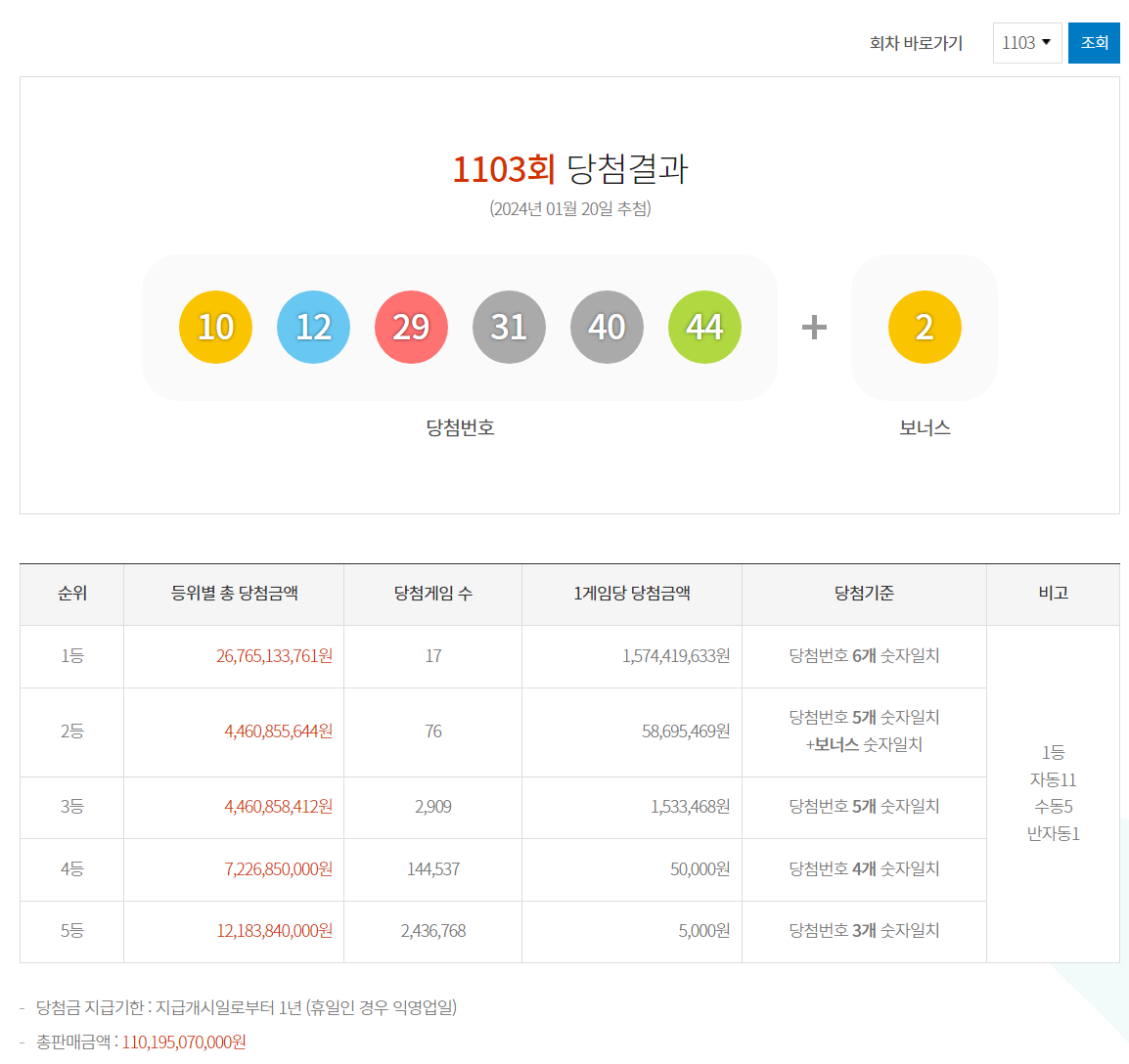Click the 순위 column header
The image size is (1129, 1064).
pos(72,594)
